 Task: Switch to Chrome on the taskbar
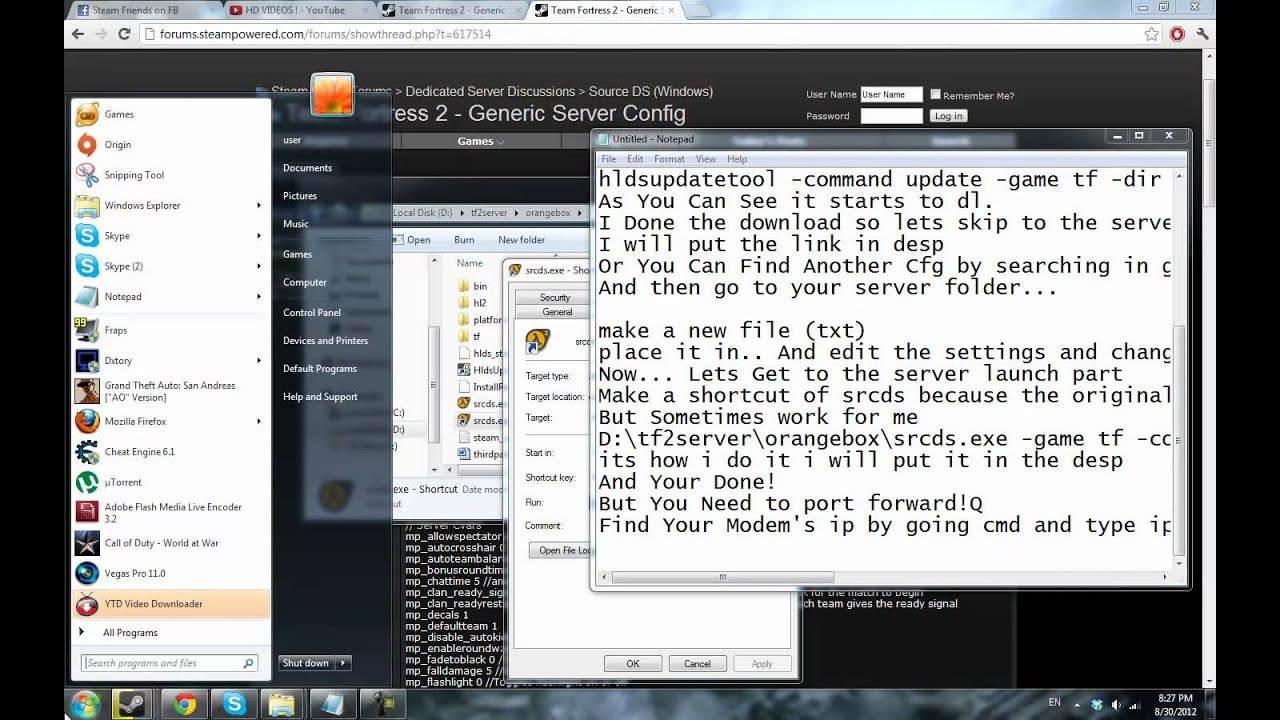point(184,704)
